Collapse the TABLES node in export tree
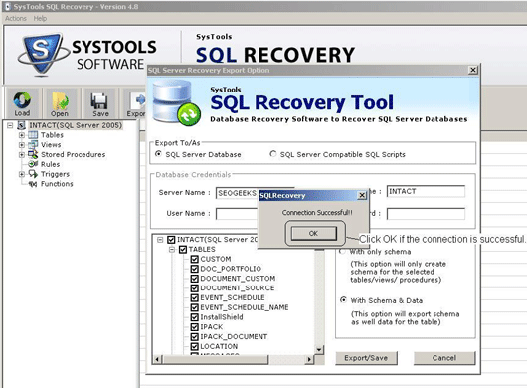The image size is (527, 388). point(172,249)
